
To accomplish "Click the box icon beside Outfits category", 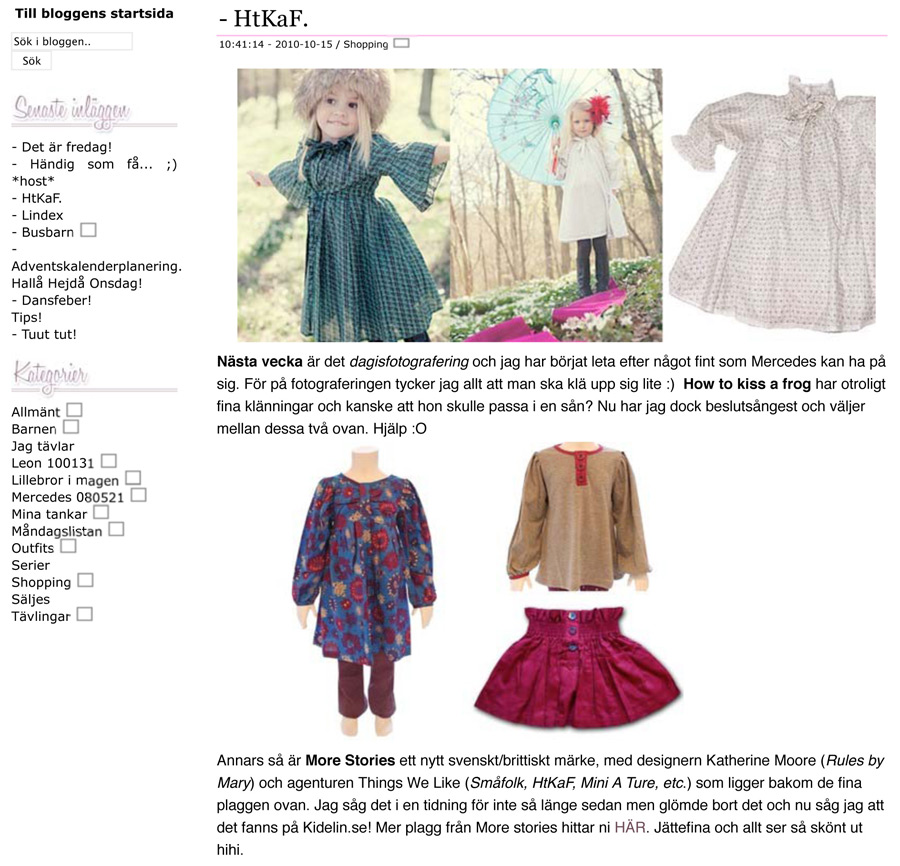I will coord(68,546).
